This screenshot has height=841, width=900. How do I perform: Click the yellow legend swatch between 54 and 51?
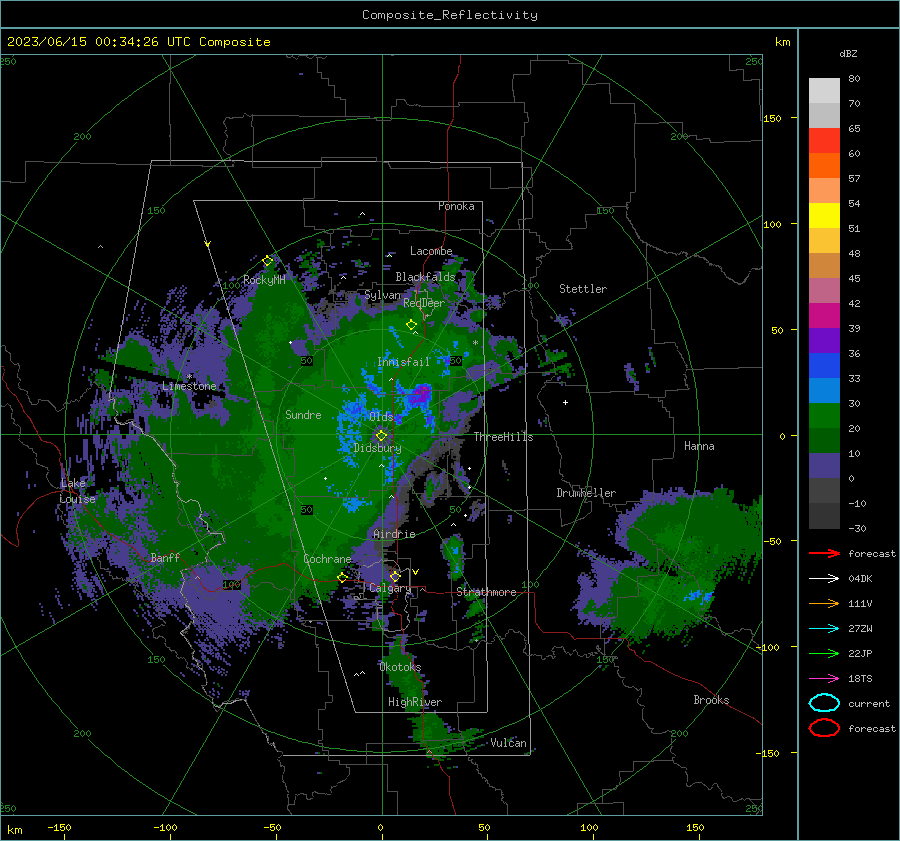[824, 216]
